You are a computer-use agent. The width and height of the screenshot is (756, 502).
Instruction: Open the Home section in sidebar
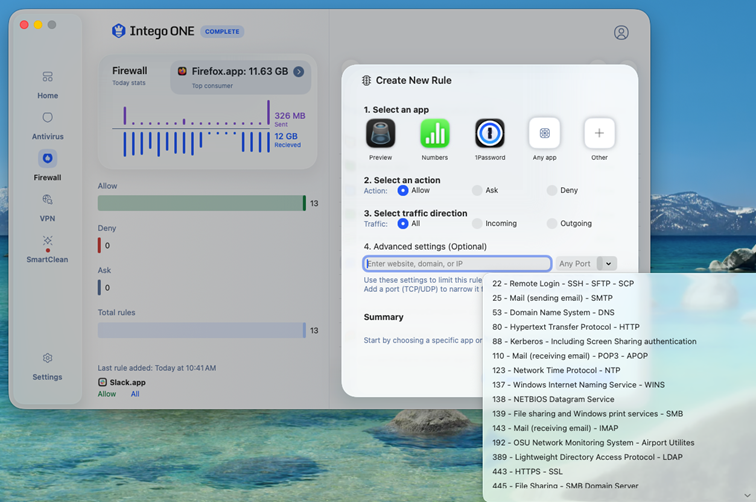point(47,84)
